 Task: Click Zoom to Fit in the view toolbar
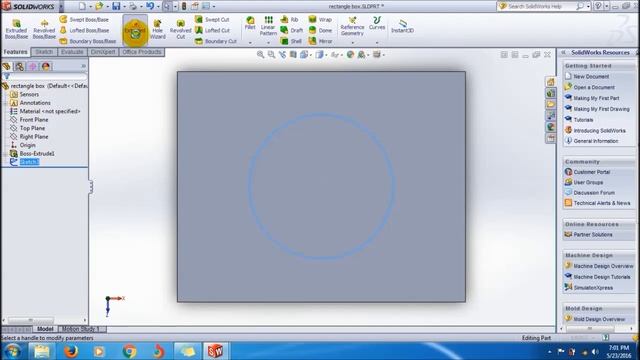point(260,54)
